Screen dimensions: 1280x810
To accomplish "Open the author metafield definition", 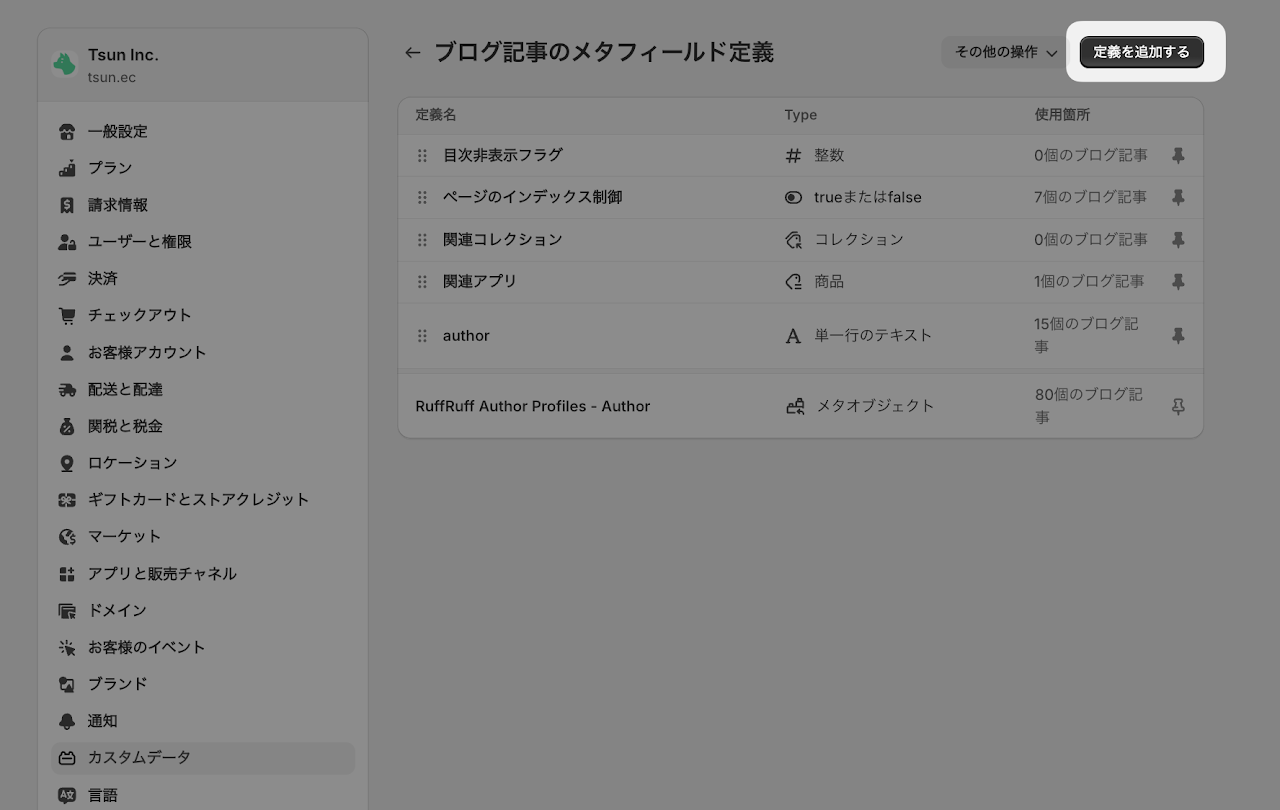I will 466,336.
